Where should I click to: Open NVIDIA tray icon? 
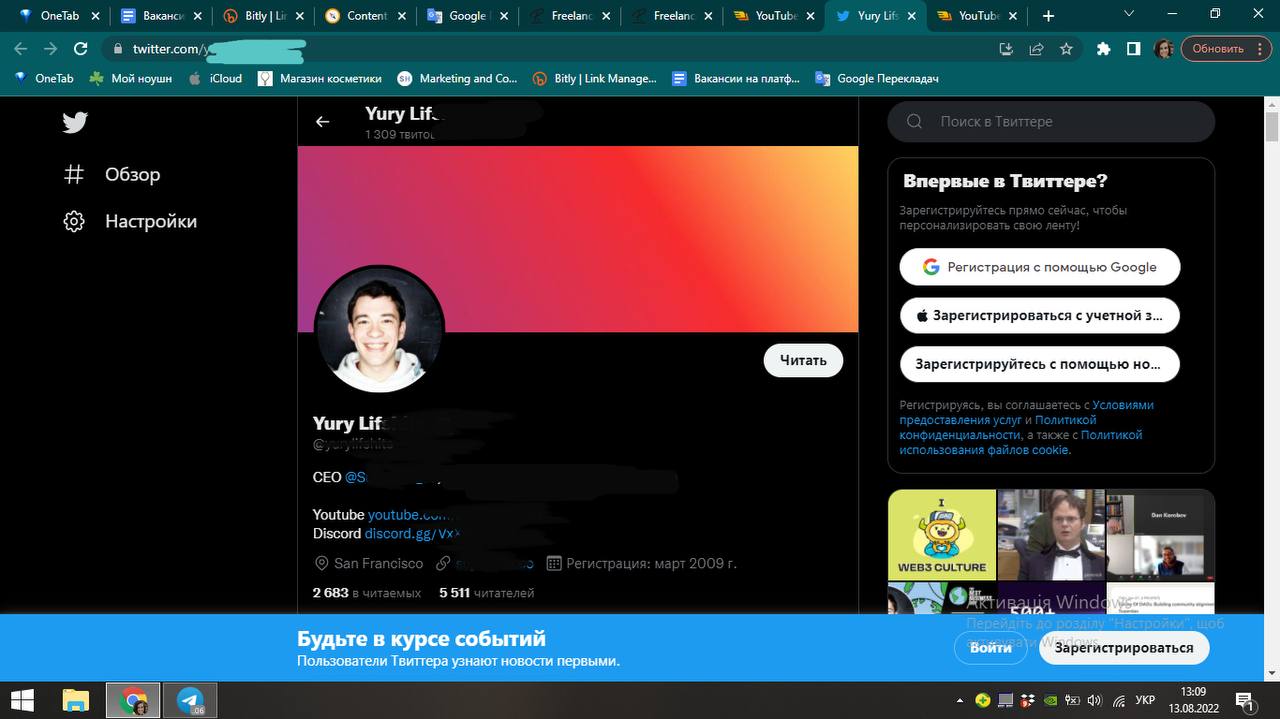point(1050,700)
